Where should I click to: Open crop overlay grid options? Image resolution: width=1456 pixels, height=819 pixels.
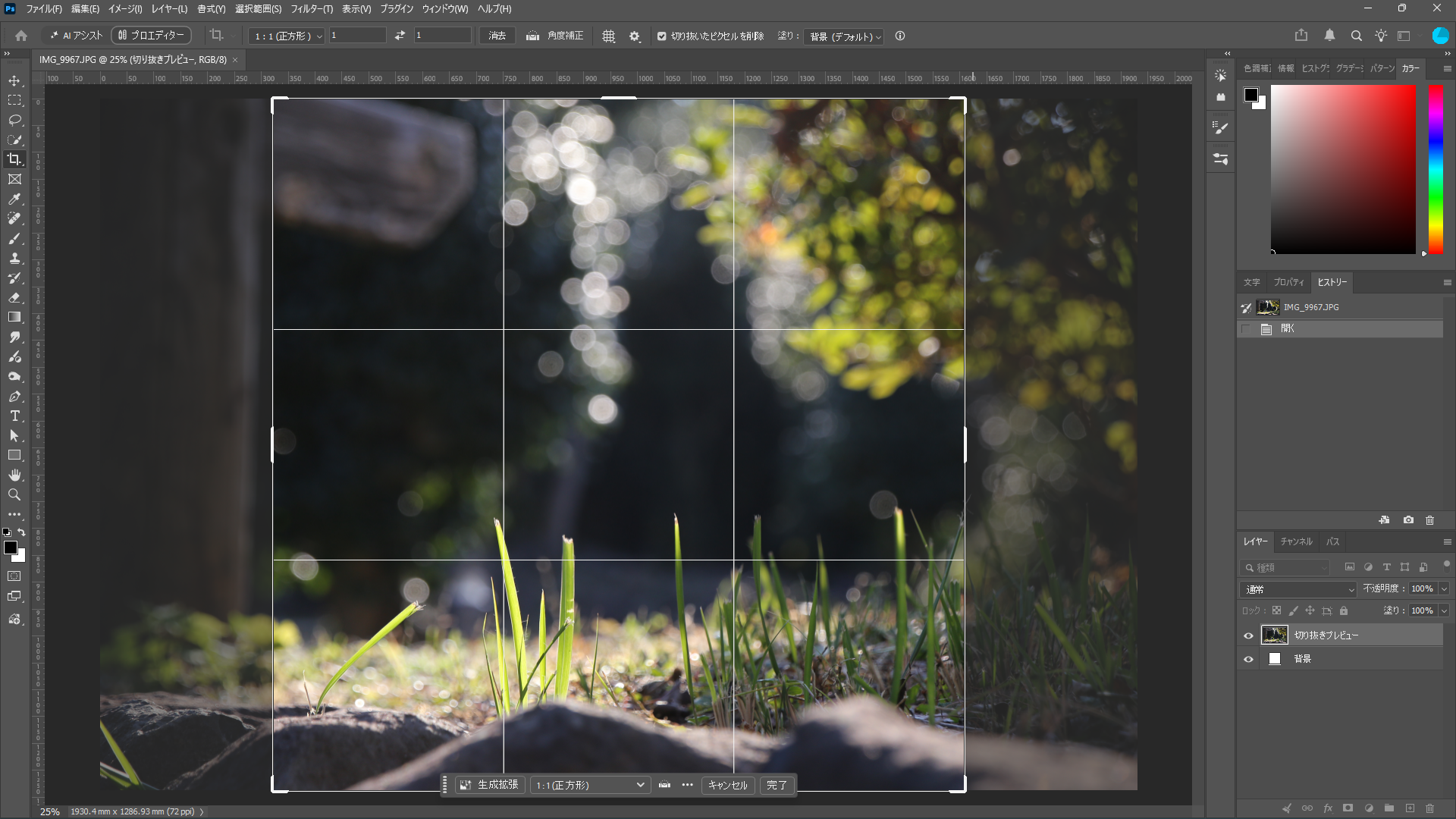point(608,36)
